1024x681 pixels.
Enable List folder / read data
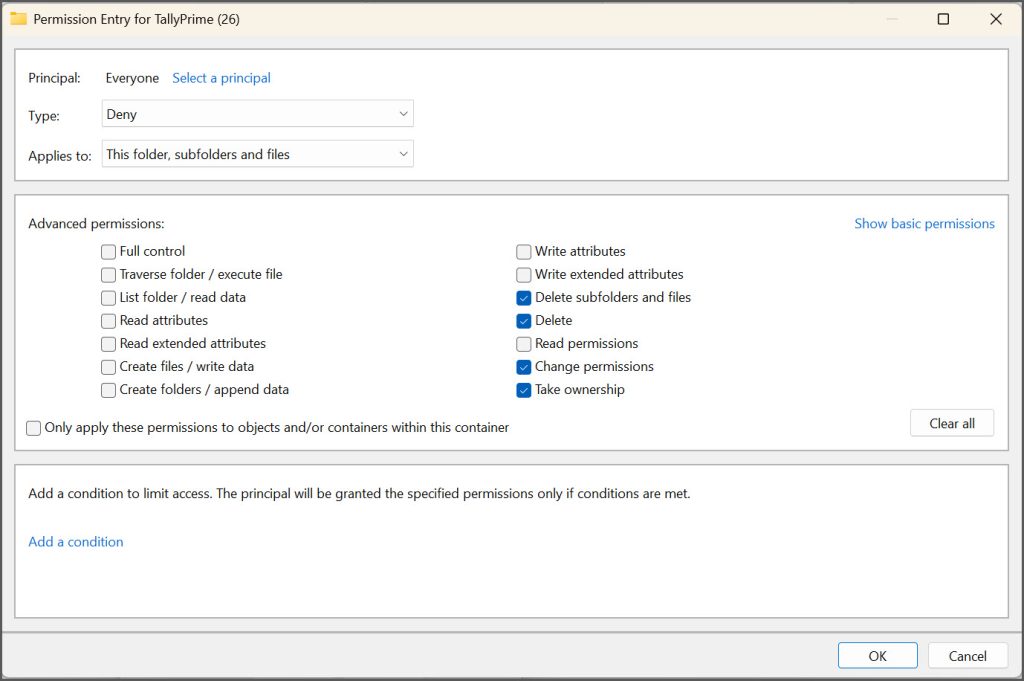(108, 297)
